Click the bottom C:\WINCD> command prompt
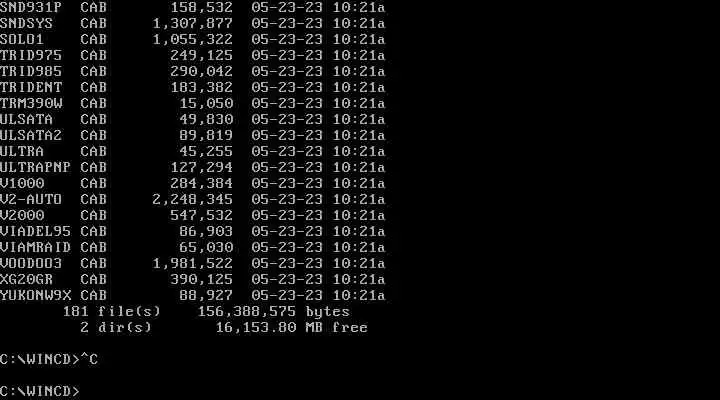The height and width of the screenshot is (400, 720). [x=40, y=392]
